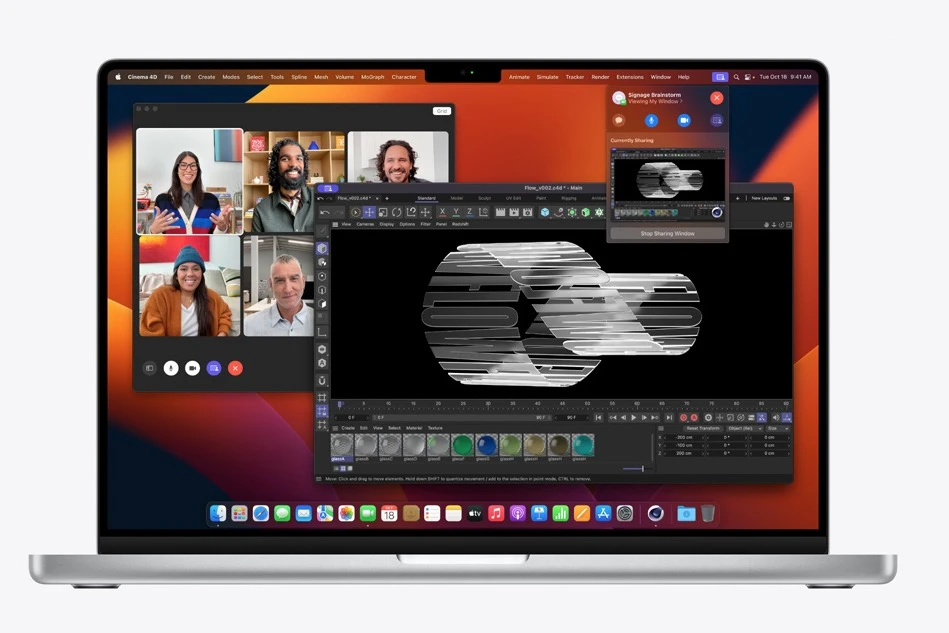Click the live selection tool icon
Image resolution: width=949 pixels, height=633 pixels.
(355, 212)
